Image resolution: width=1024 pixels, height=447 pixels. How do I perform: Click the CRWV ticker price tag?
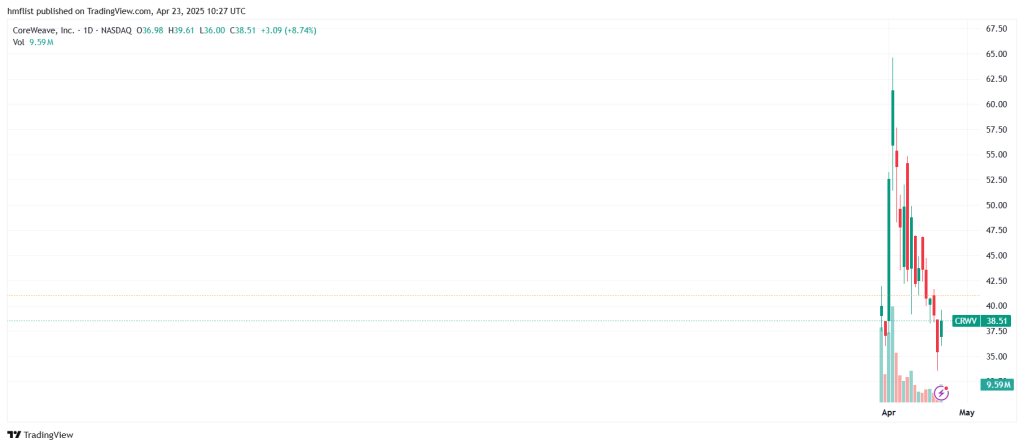click(965, 321)
